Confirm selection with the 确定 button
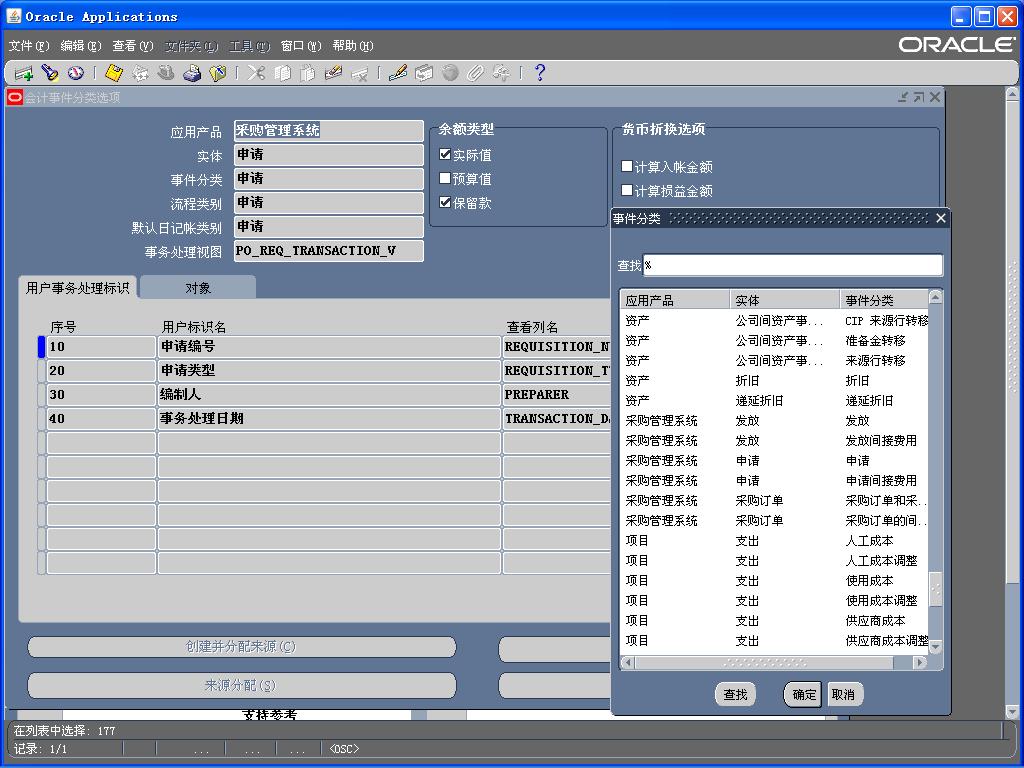This screenshot has width=1024, height=768. click(804, 694)
